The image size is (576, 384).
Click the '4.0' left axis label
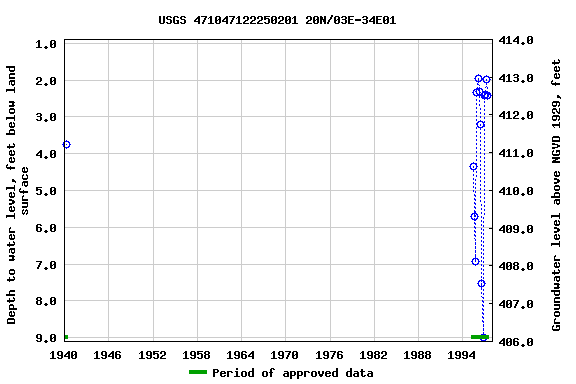pos(46,154)
